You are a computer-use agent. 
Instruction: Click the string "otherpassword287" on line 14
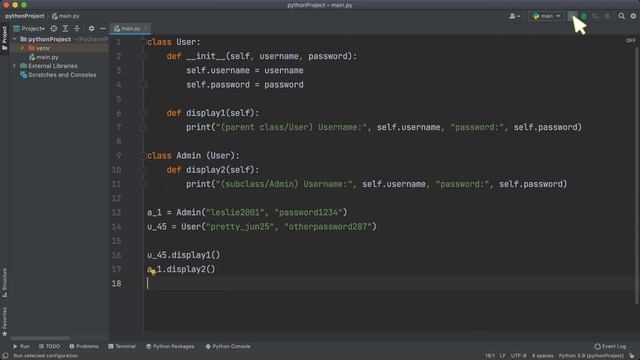[328, 227]
